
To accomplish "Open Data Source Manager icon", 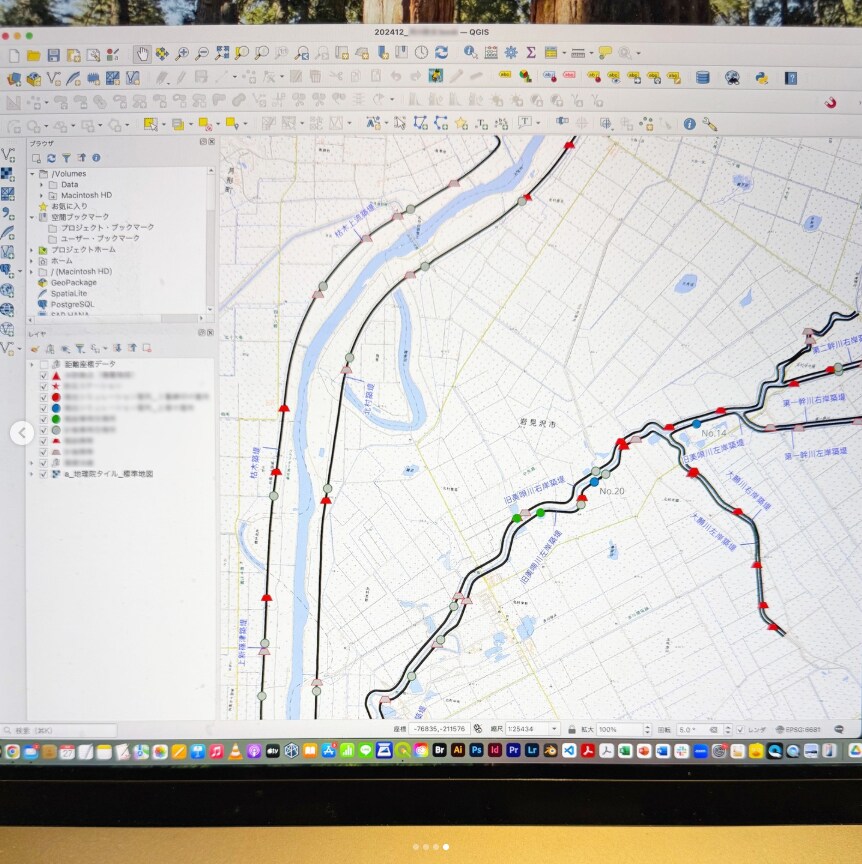I will [x=14, y=79].
